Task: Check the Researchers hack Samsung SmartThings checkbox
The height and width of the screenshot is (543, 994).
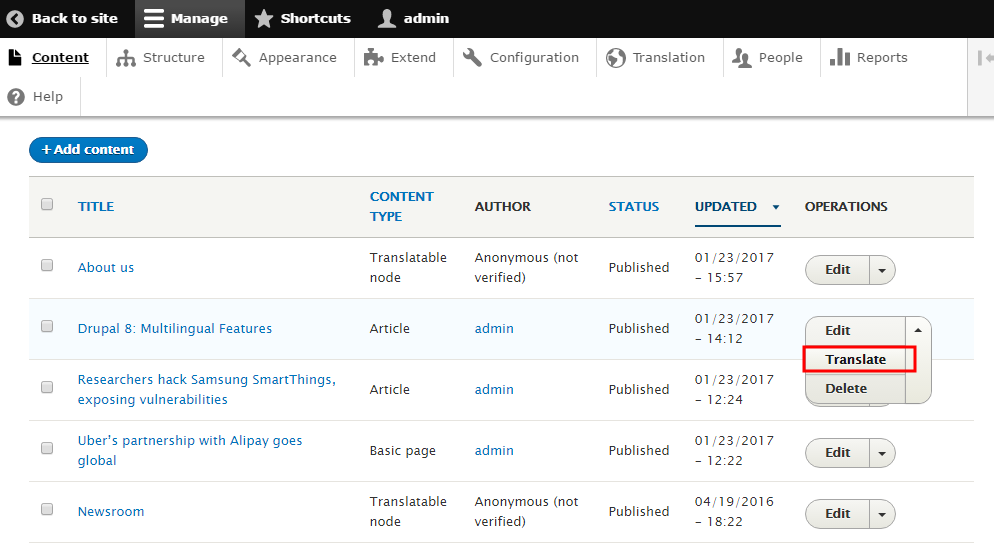Action: point(47,387)
